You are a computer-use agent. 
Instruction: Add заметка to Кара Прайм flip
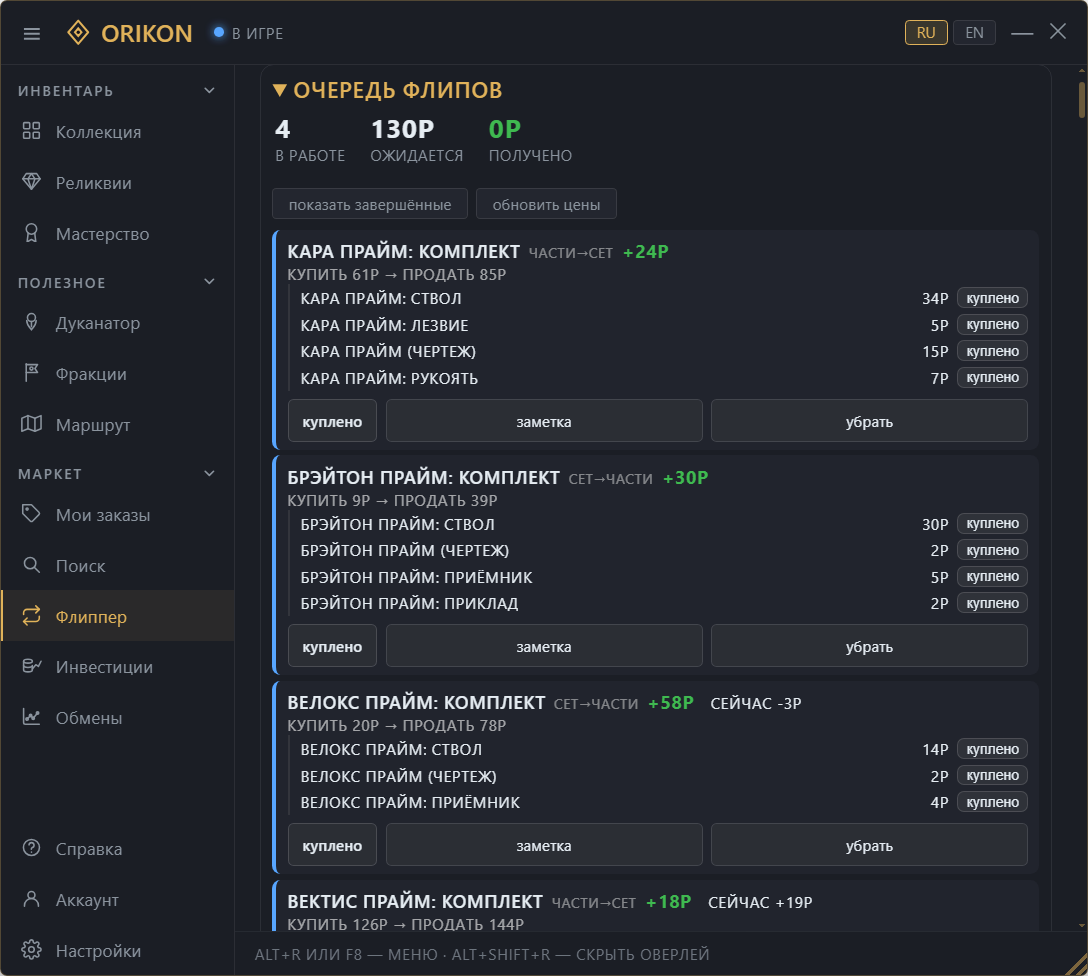[544, 422]
